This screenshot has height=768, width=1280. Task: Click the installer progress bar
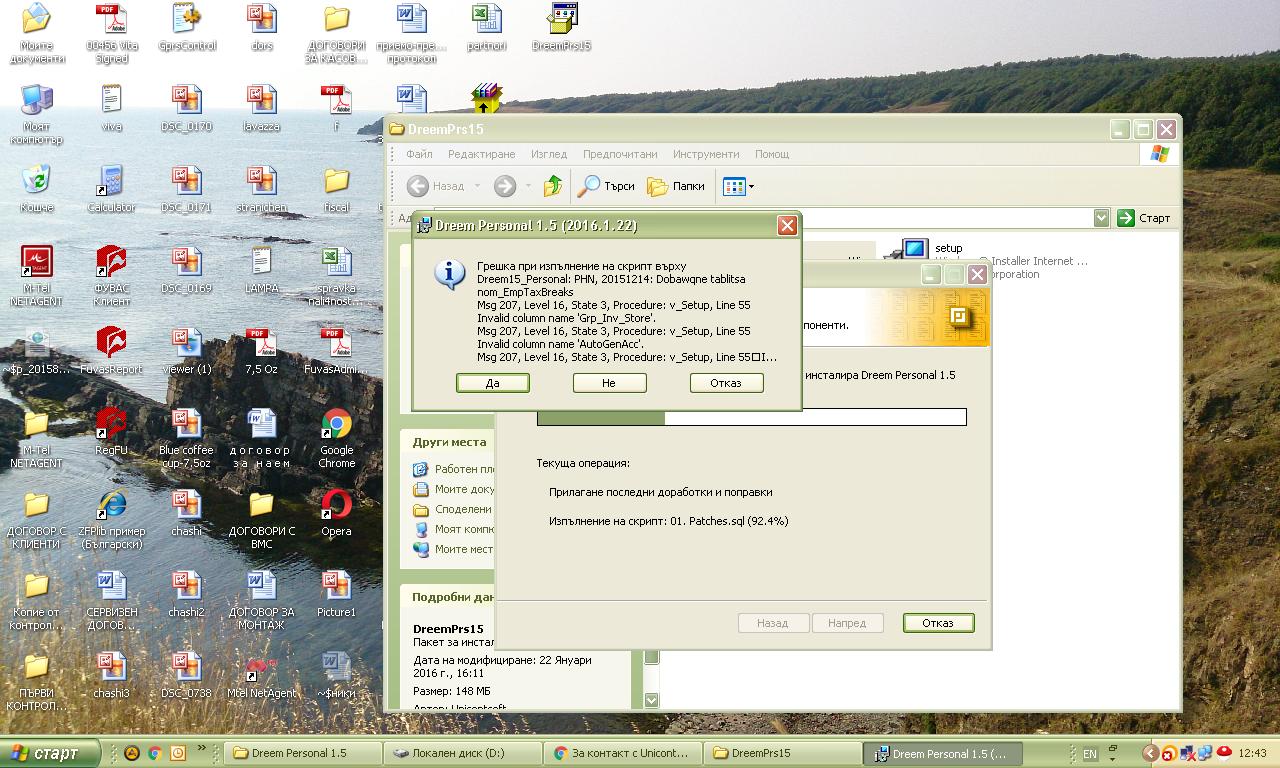pyautogui.click(x=752, y=417)
